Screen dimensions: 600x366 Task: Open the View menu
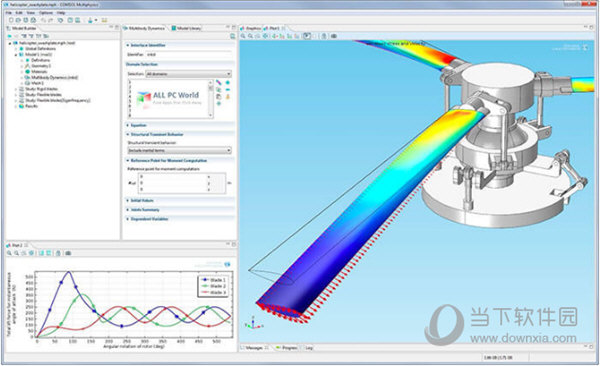pyautogui.click(x=31, y=13)
